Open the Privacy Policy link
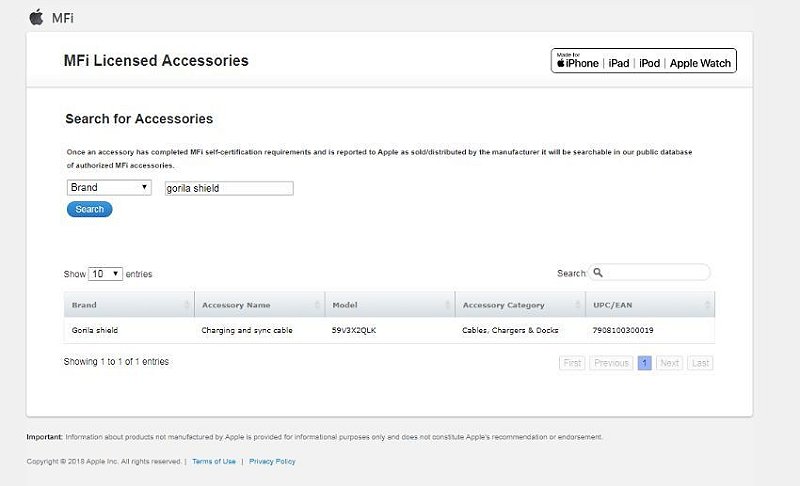 (x=272, y=461)
